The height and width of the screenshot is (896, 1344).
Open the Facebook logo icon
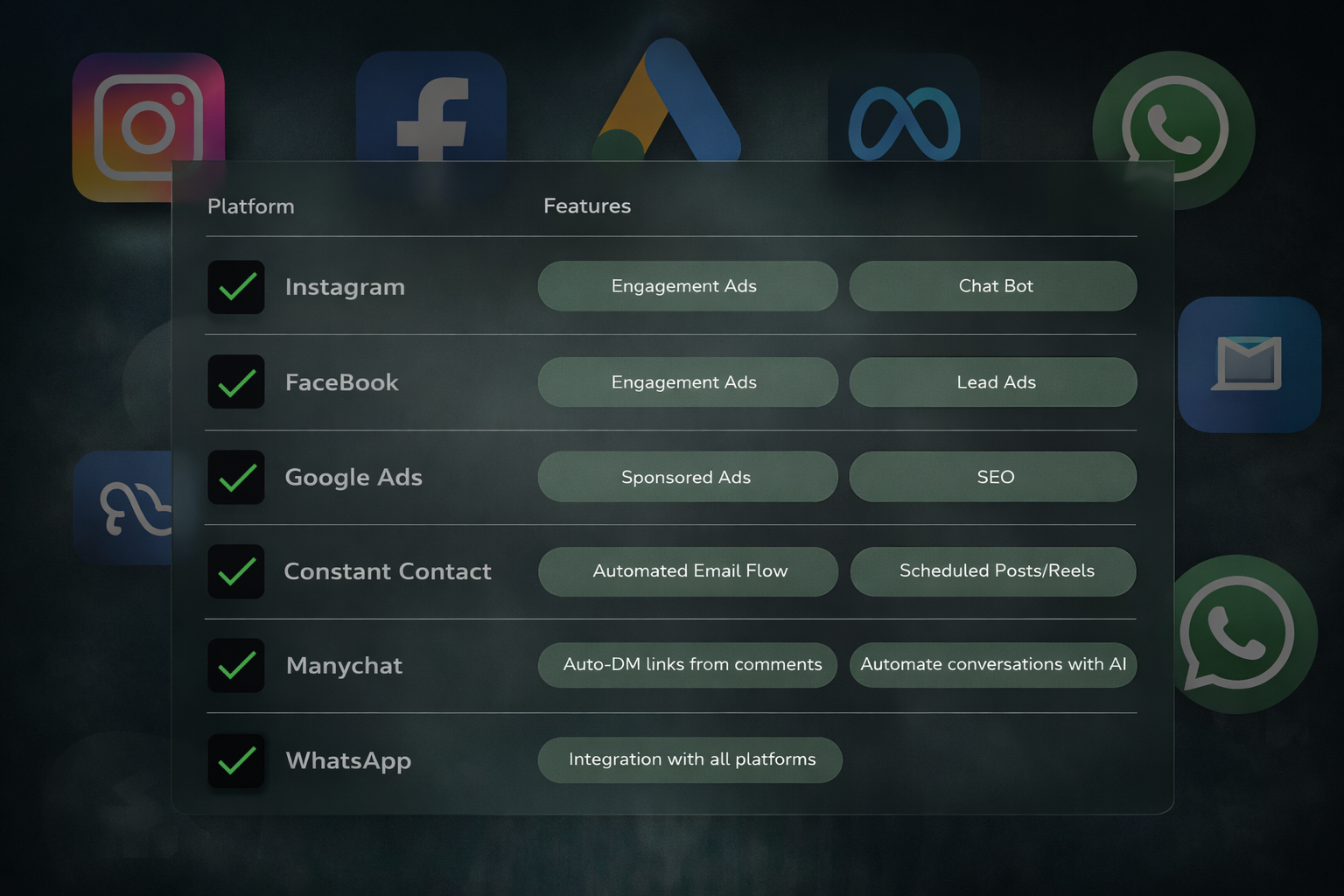(431, 107)
